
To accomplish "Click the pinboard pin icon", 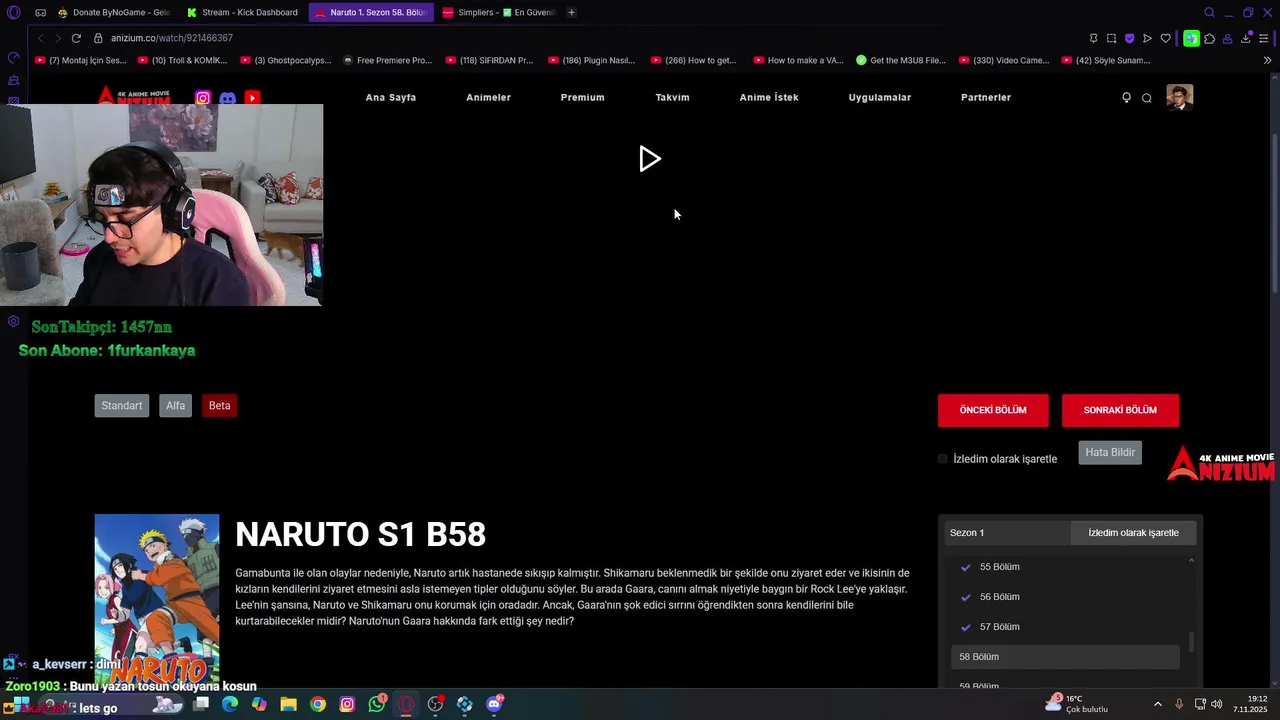I will coord(1093,38).
